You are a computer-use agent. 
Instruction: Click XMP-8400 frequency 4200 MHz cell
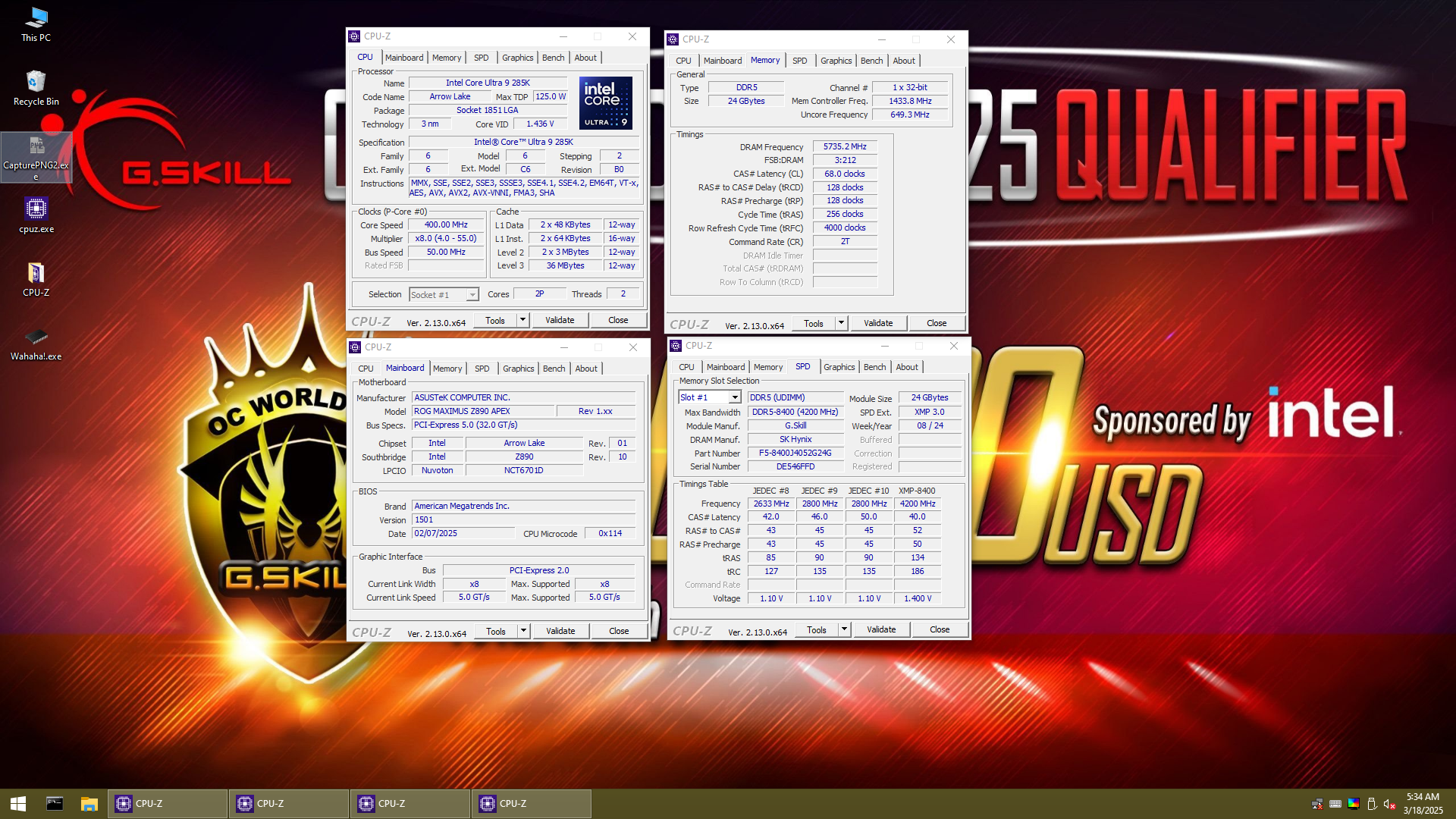point(918,504)
